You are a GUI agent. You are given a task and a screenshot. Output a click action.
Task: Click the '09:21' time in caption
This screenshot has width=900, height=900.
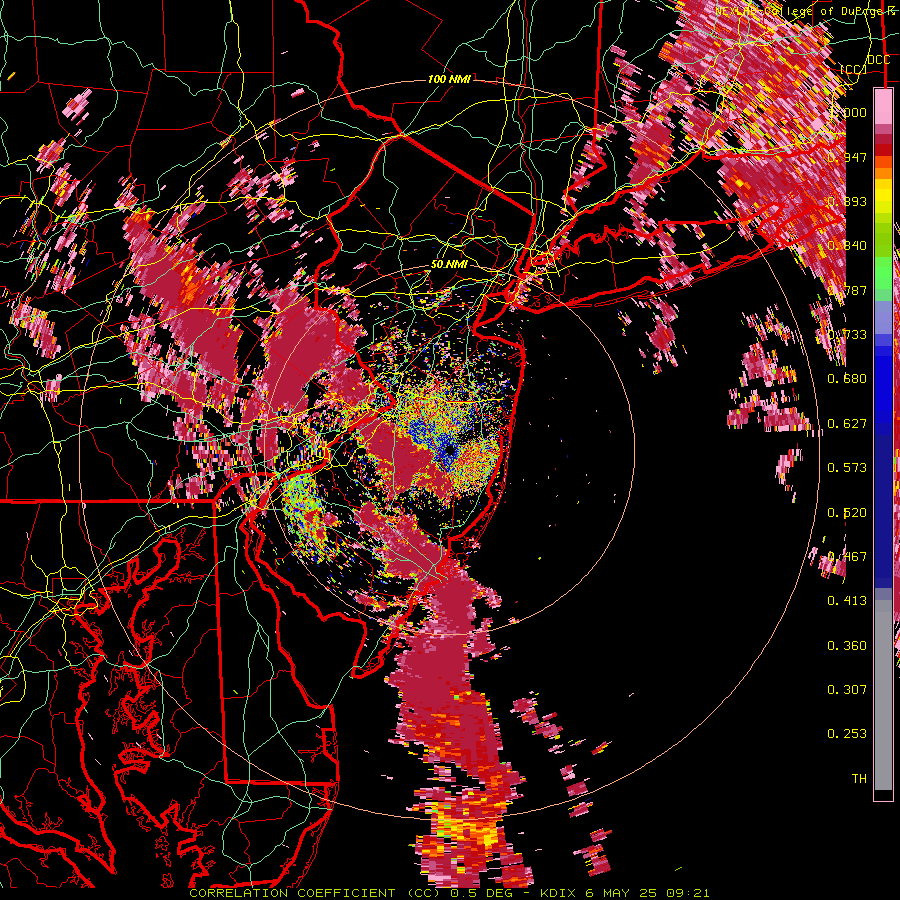688,893
